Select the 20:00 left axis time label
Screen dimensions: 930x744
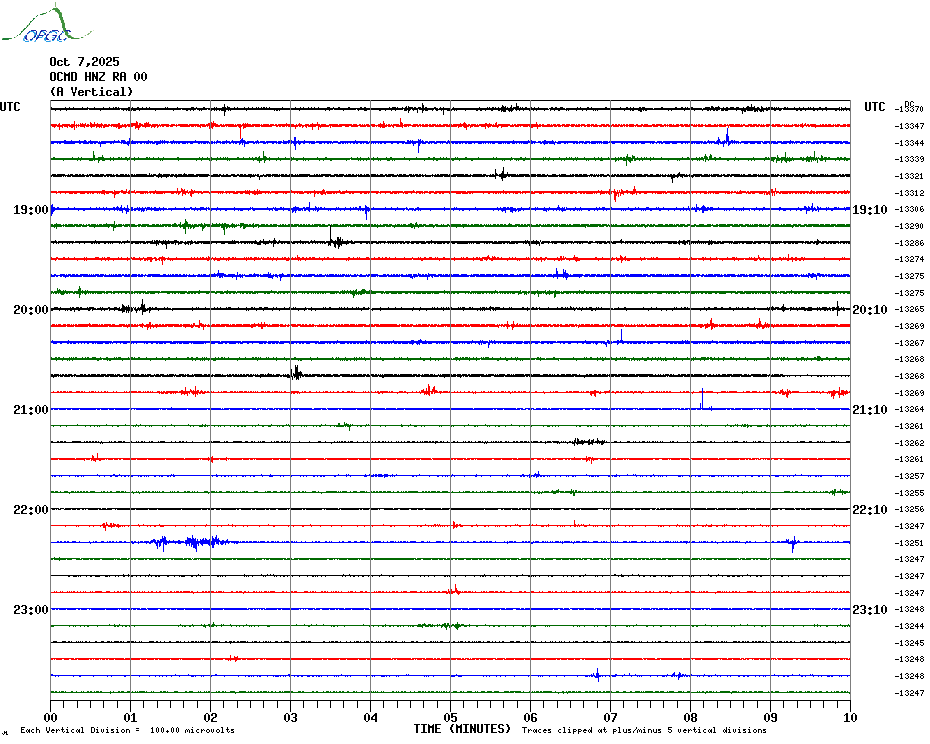coord(30,310)
